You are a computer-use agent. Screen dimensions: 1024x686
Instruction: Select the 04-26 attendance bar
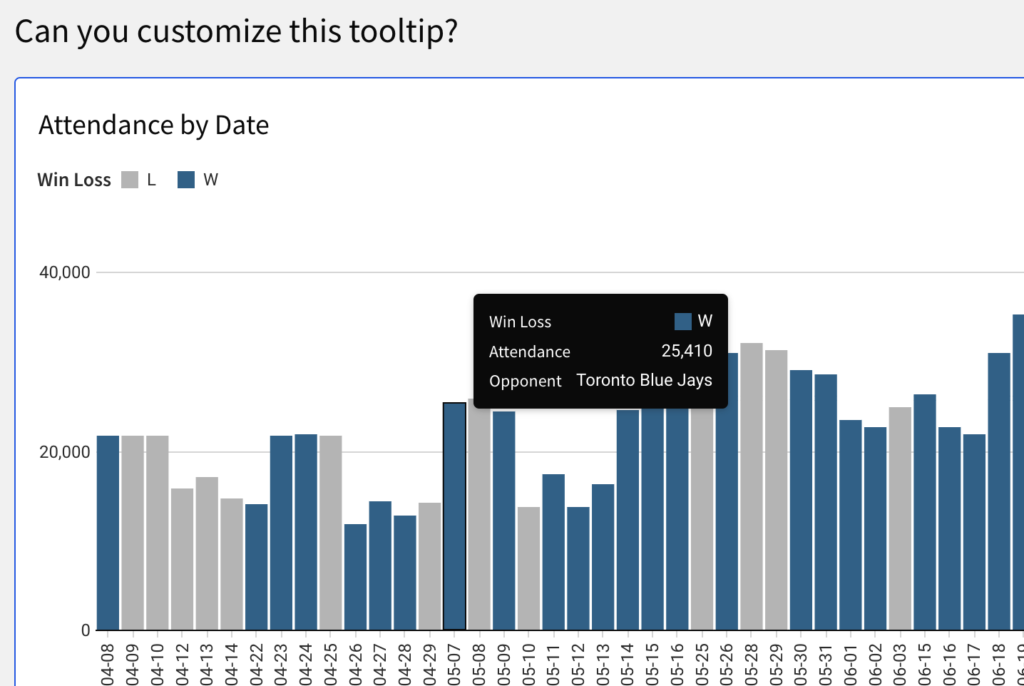coord(355,576)
